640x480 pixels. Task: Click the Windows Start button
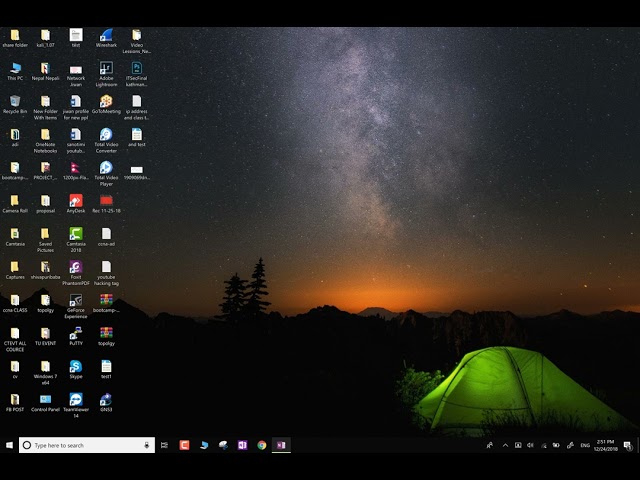(9, 445)
